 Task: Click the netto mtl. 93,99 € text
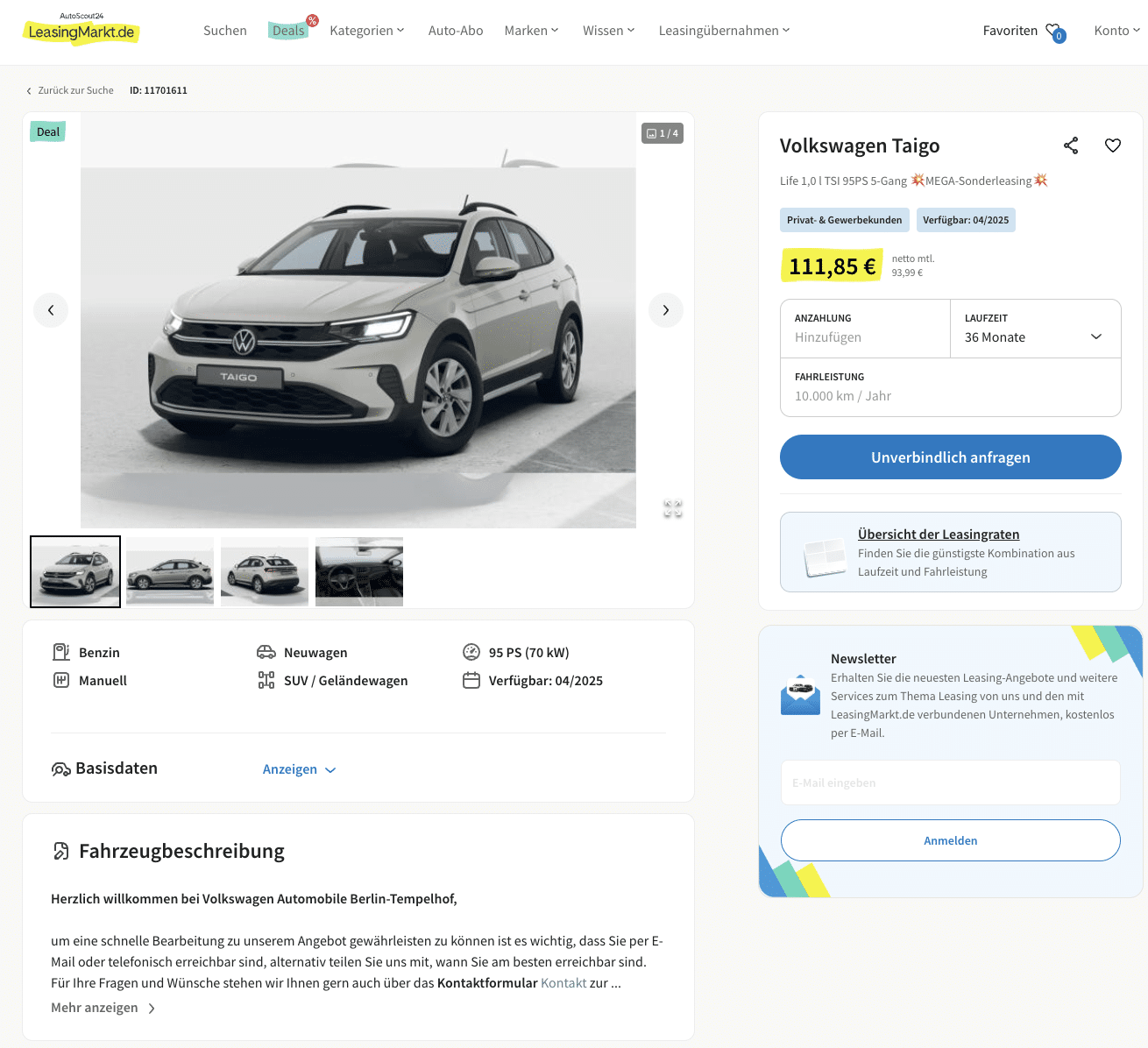(x=913, y=266)
